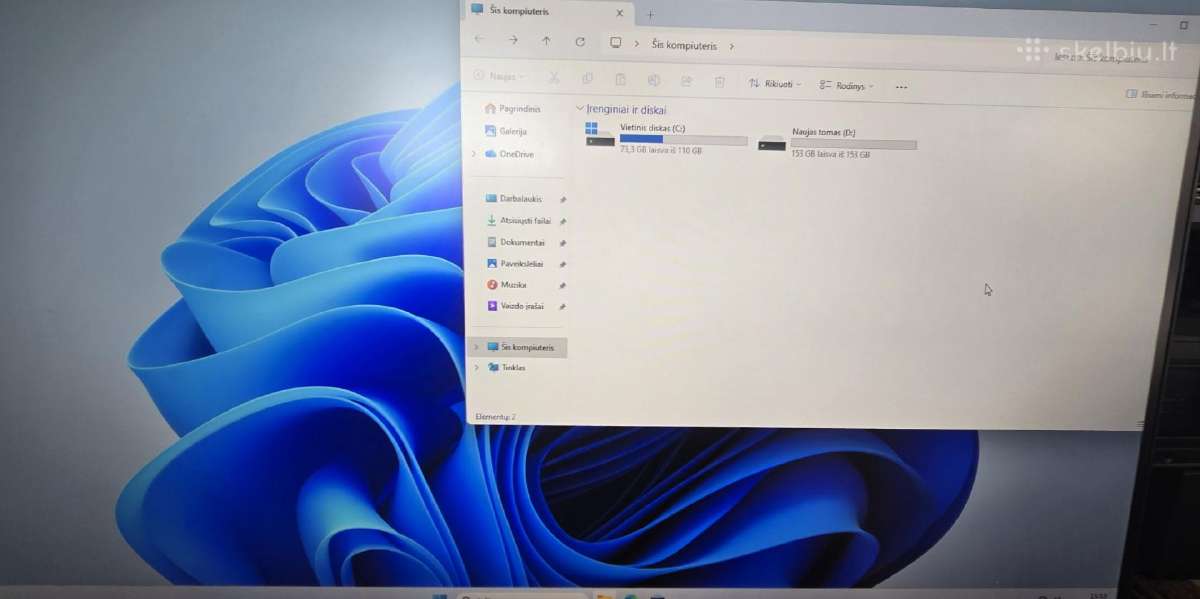Open Dokumentai quick access folder

[x=516, y=242]
